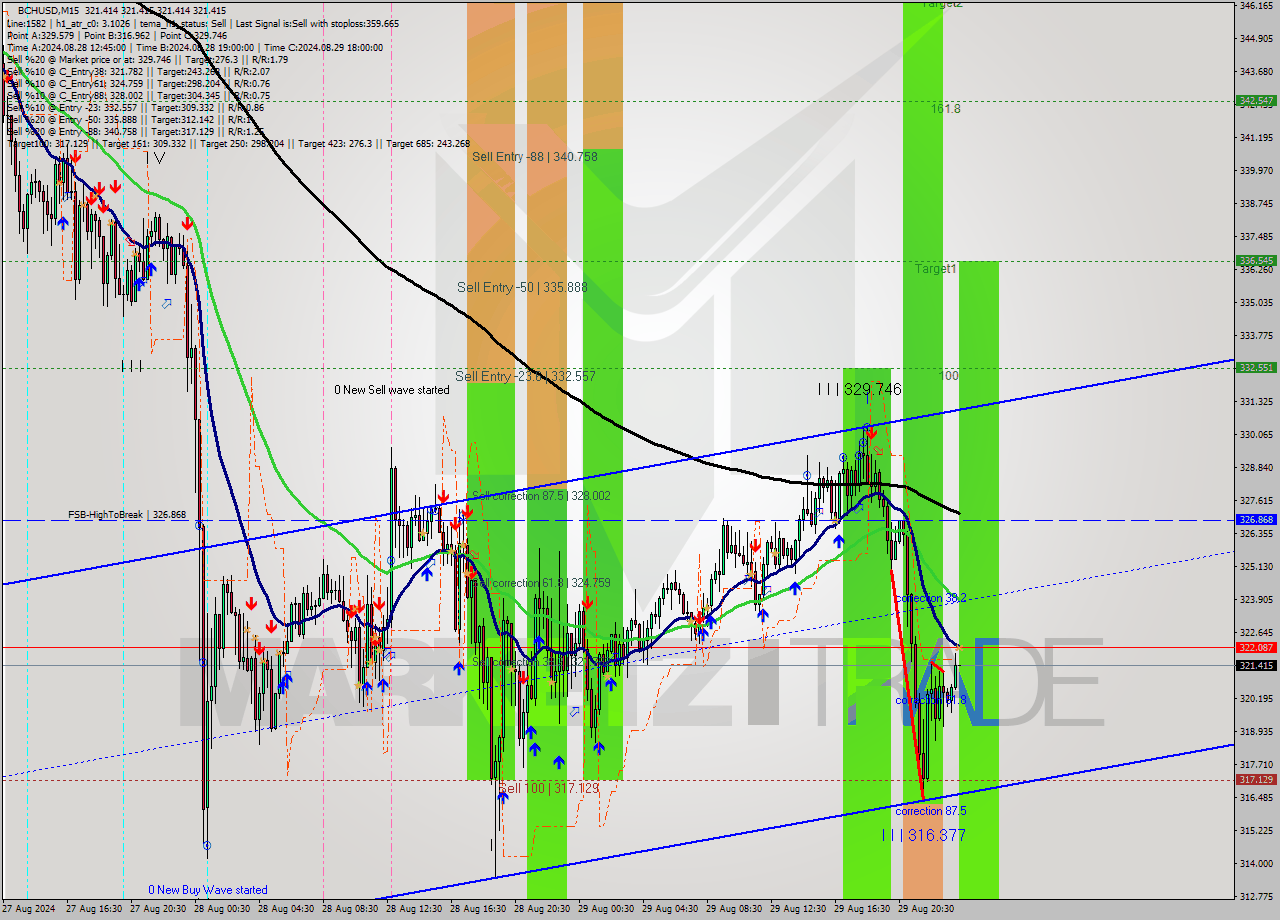1280x920 pixels.
Task: Click the 320.195 price axis value
Action: [1256, 699]
